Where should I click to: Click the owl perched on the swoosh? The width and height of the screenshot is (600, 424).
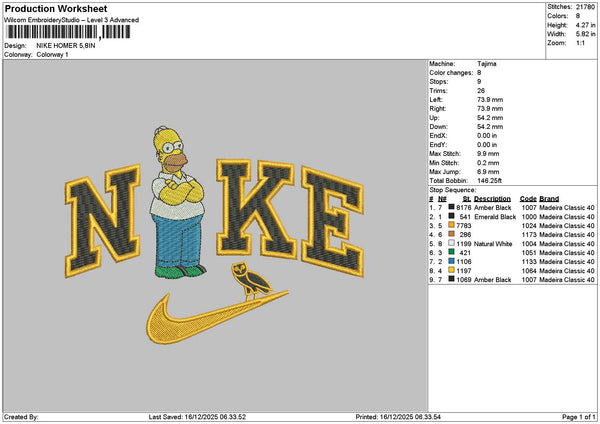pos(251,281)
